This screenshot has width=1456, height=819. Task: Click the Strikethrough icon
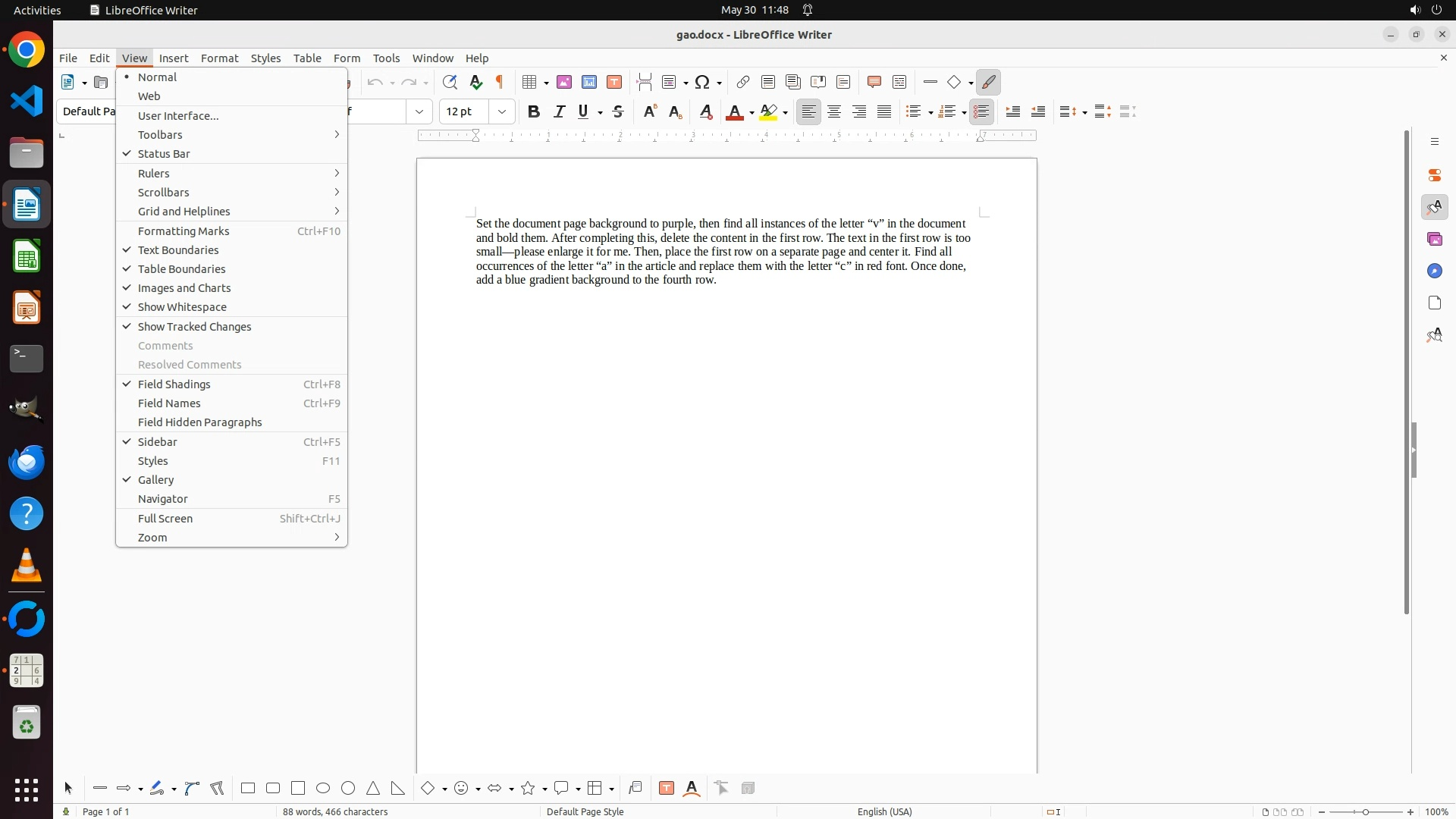pos(618,111)
